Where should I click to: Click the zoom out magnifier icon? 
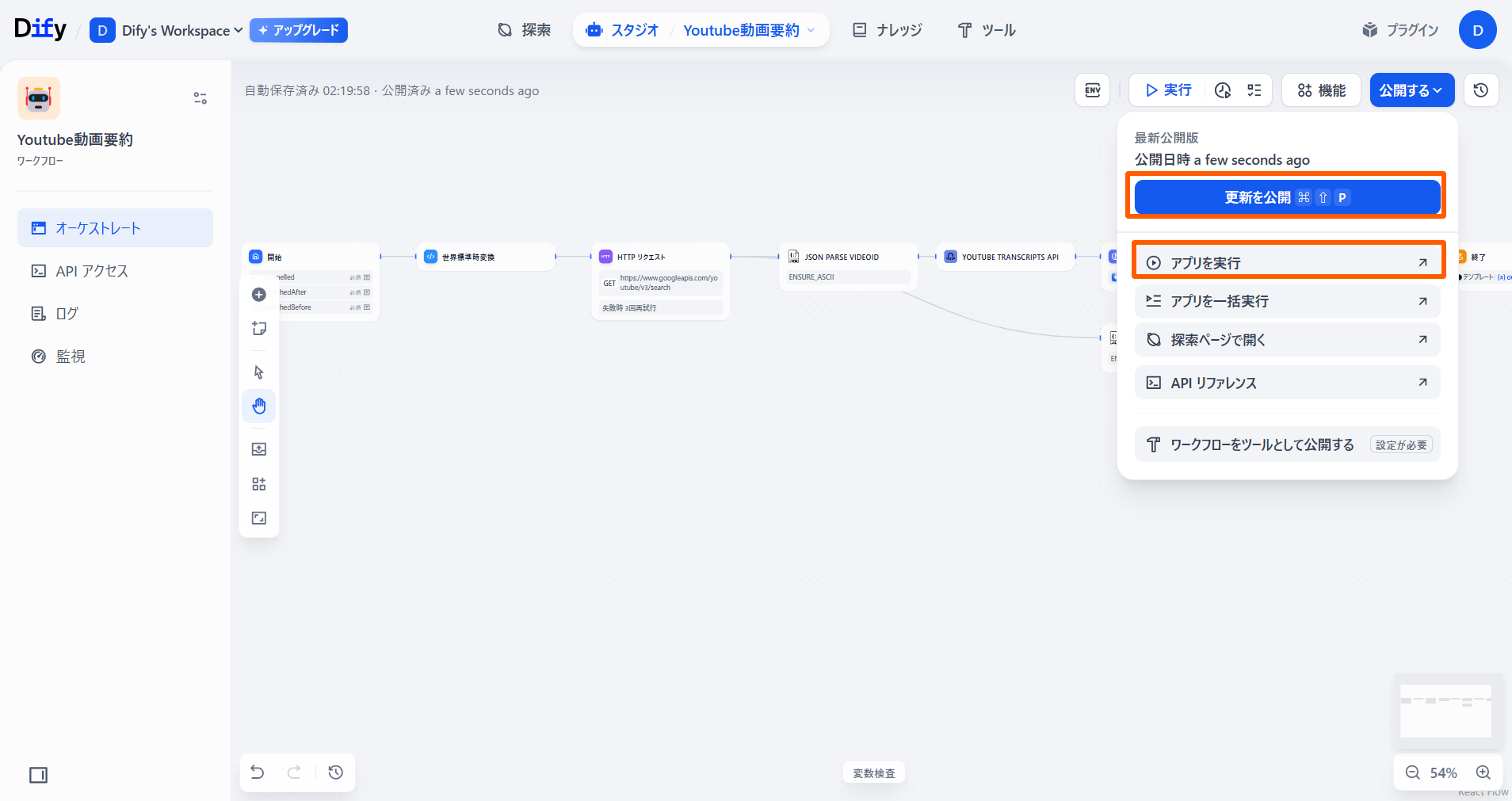[x=1412, y=772]
